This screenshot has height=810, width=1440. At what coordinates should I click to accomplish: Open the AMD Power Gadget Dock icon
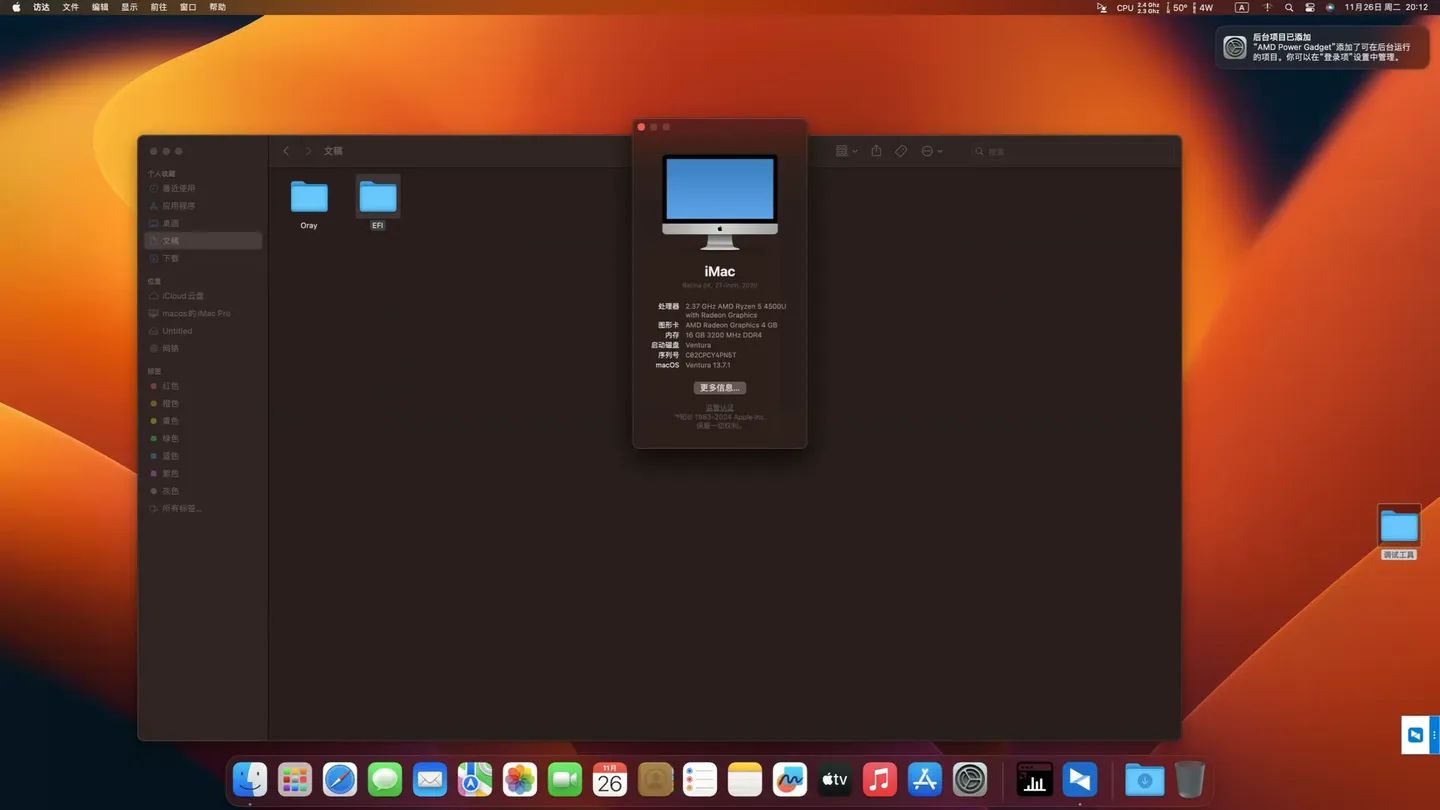pyautogui.click(x=1034, y=779)
